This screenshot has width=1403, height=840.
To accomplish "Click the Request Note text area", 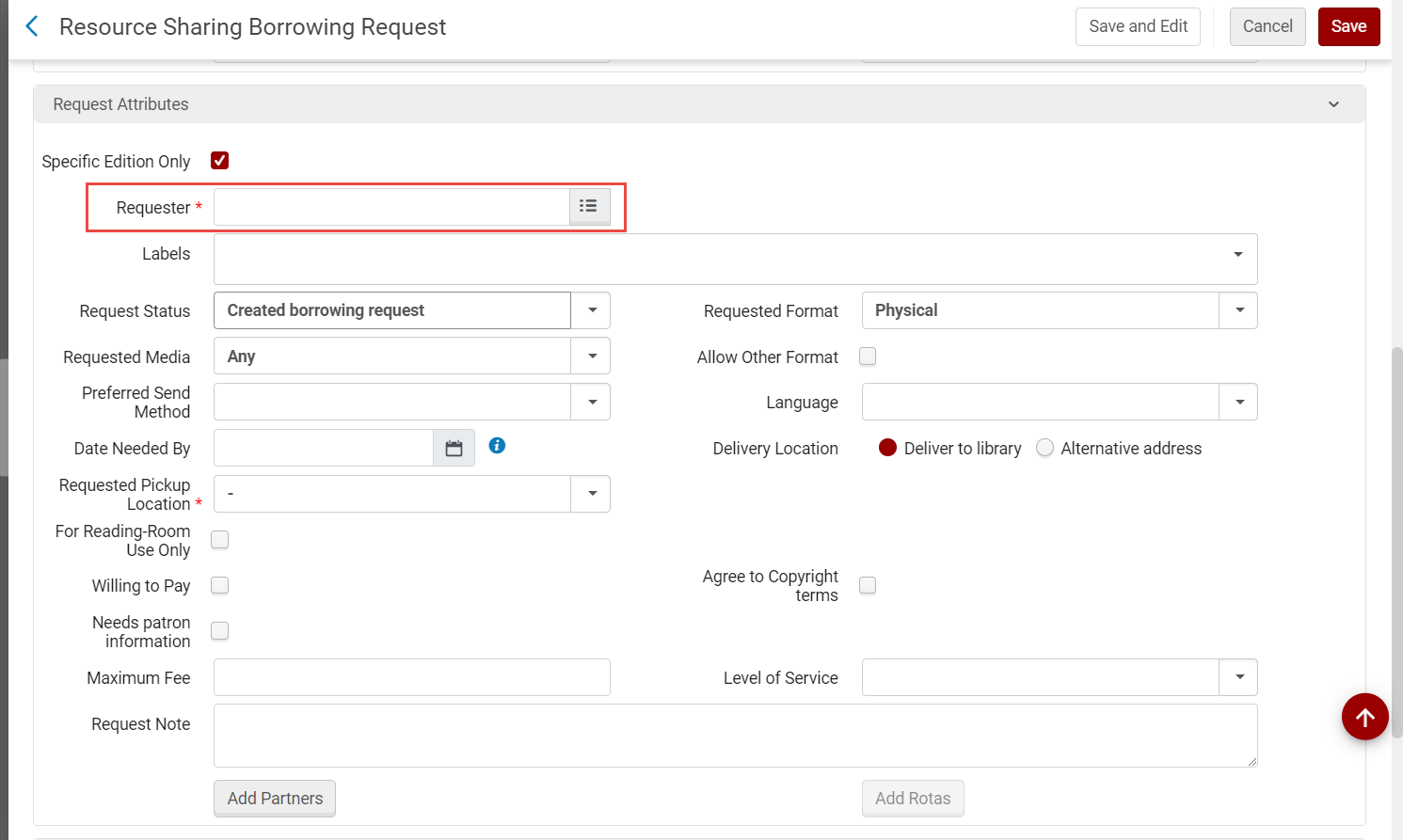I will (735, 736).
